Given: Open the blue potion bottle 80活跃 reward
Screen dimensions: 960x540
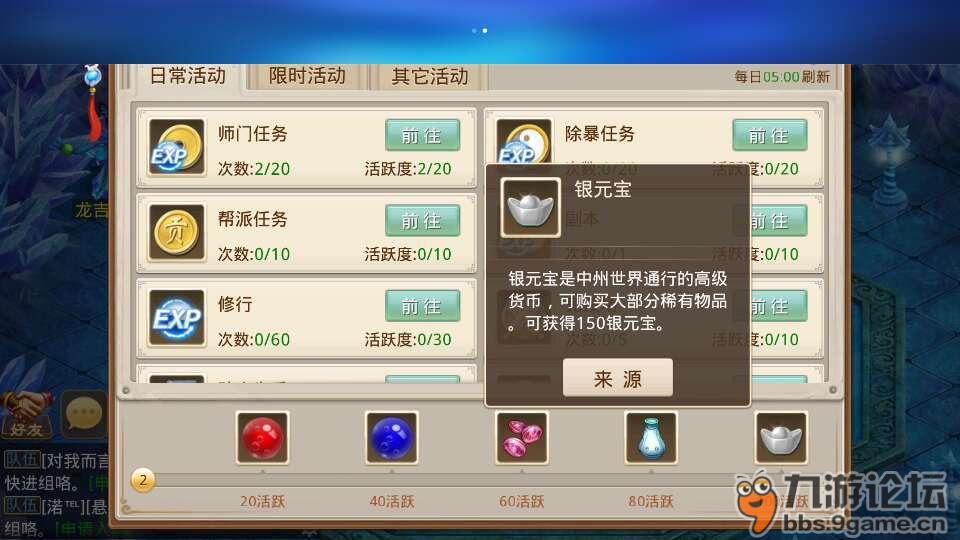Looking at the screenshot, I should (651, 438).
